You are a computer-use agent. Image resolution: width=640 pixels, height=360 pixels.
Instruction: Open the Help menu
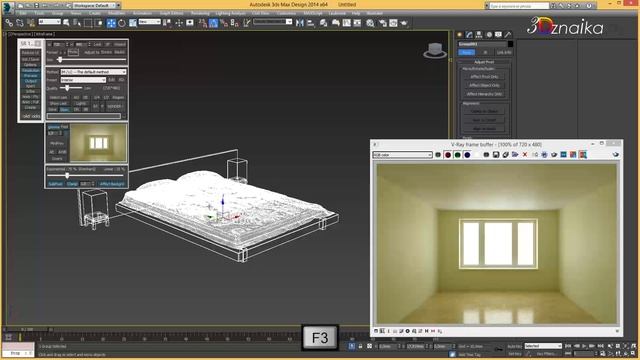pyautogui.click(x=356, y=13)
